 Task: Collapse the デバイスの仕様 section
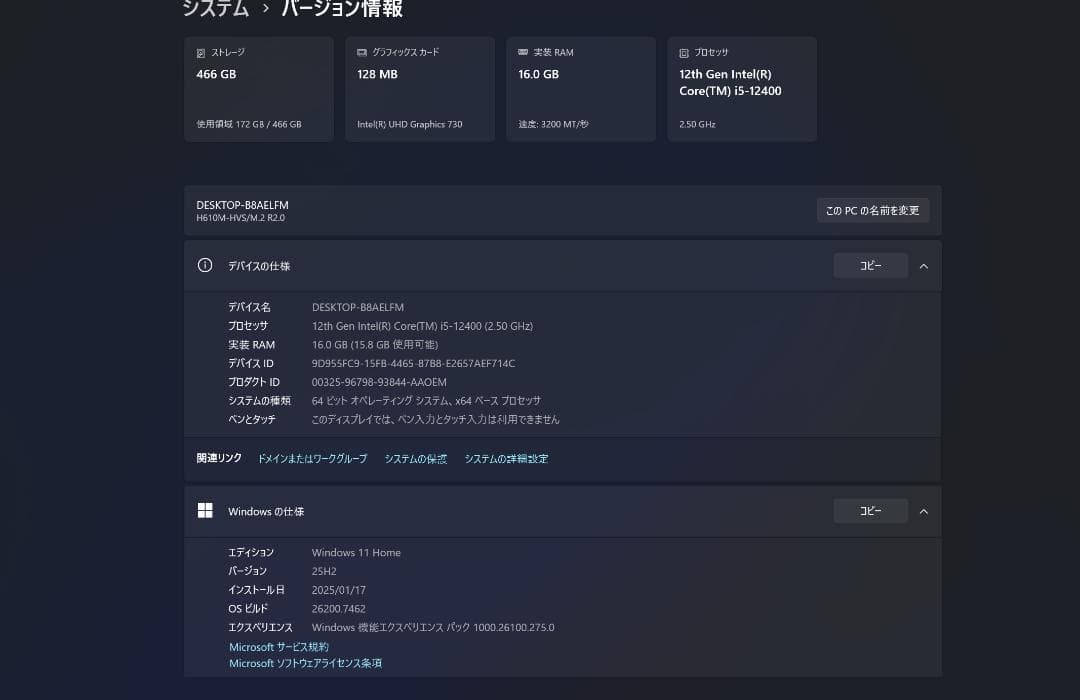tap(923, 265)
